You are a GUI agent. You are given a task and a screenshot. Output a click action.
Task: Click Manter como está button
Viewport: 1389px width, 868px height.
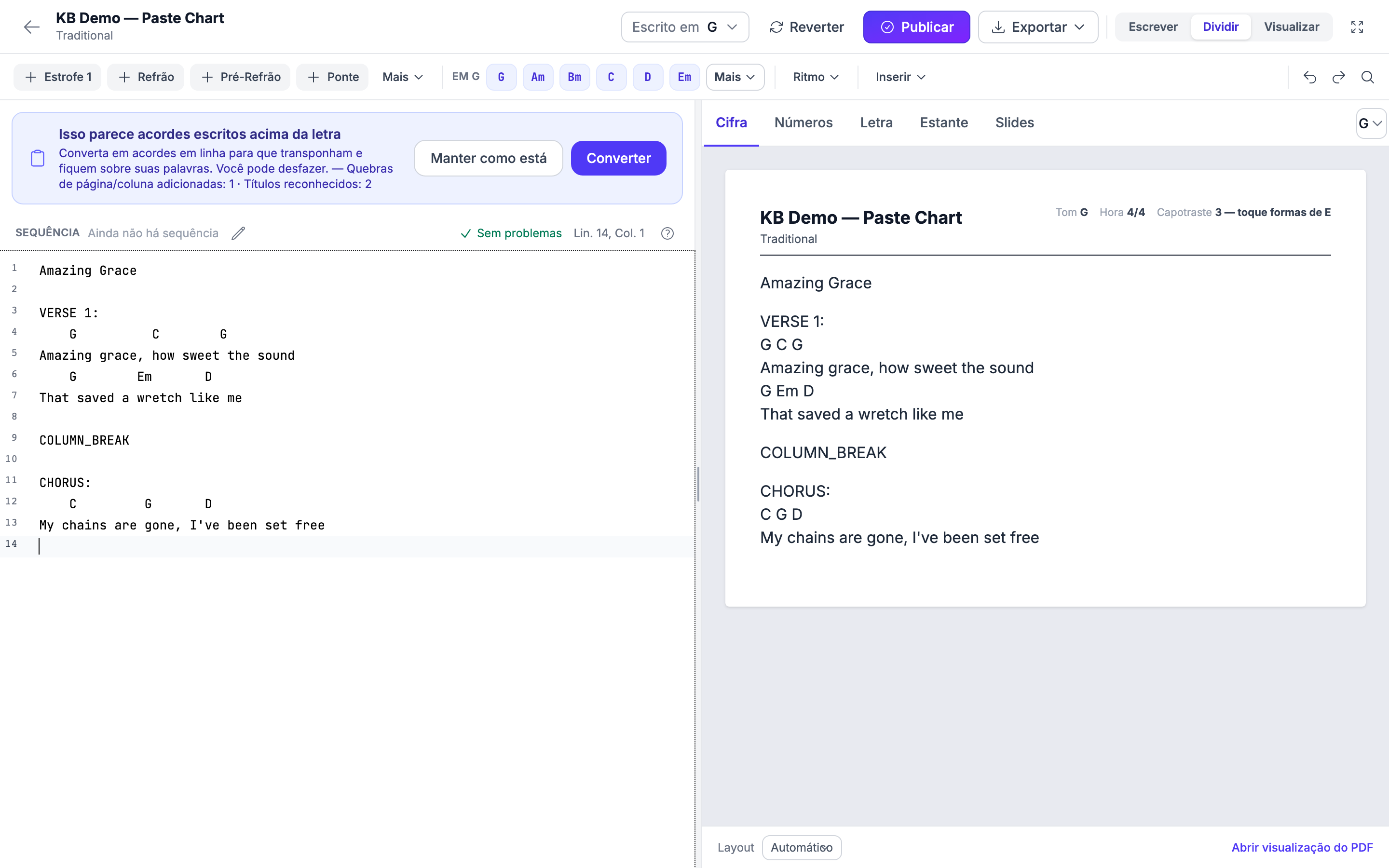pyautogui.click(x=489, y=158)
